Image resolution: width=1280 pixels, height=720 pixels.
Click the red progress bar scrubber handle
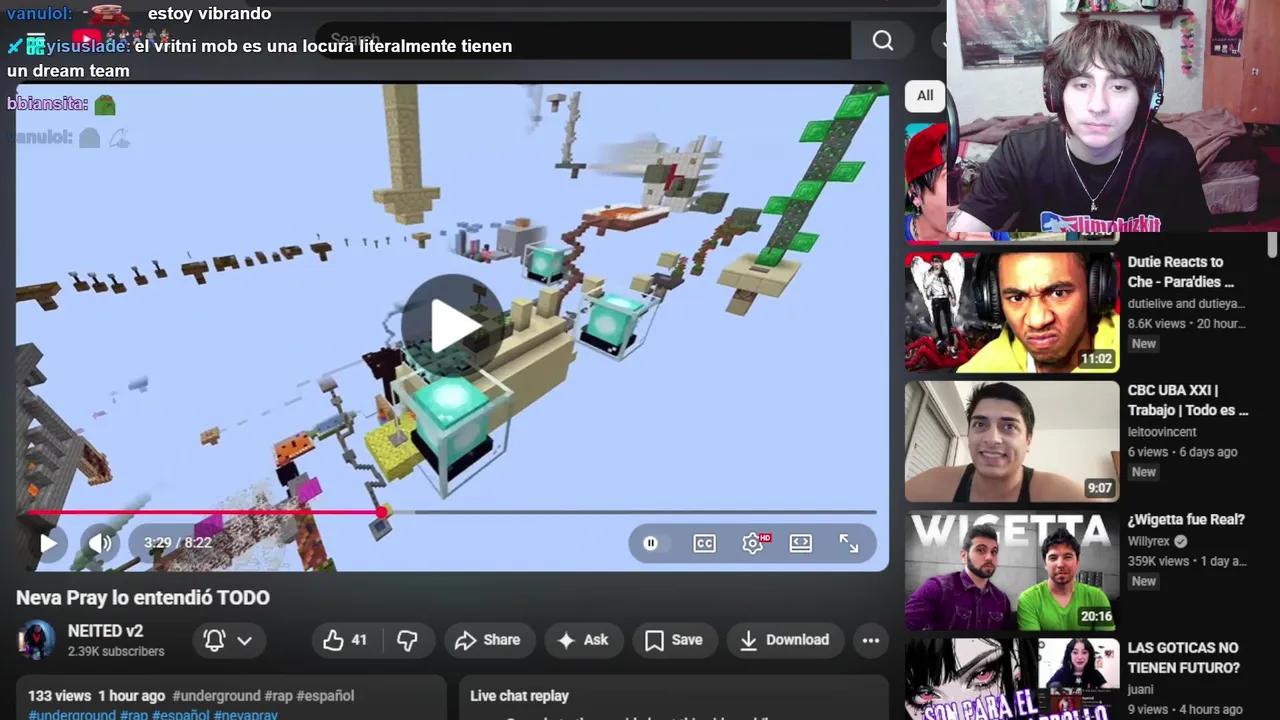(382, 512)
